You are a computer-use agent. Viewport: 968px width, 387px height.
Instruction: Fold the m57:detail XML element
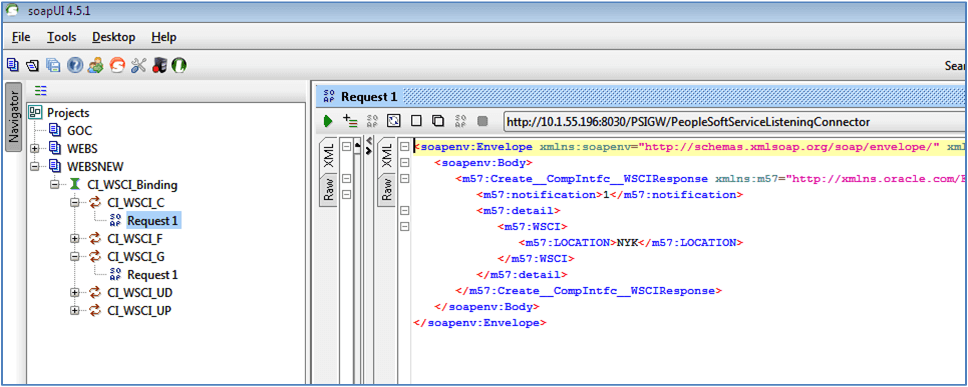[405, 210]
